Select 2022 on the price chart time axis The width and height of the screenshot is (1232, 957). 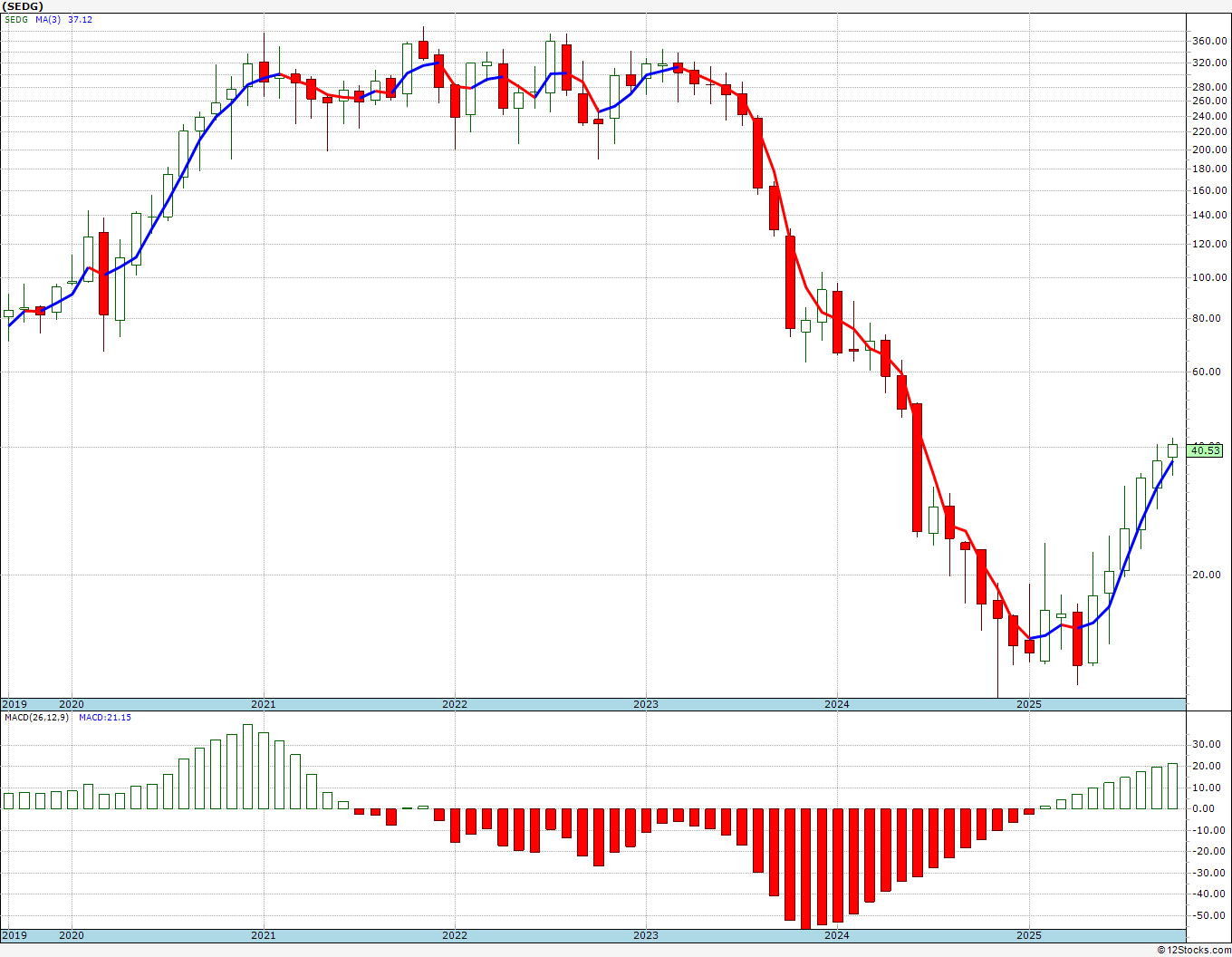[455, 704]
